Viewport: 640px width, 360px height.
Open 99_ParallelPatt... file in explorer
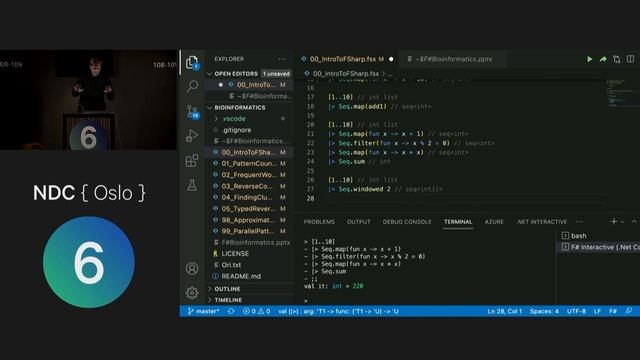pyautogui.click(x=249, y=231)
